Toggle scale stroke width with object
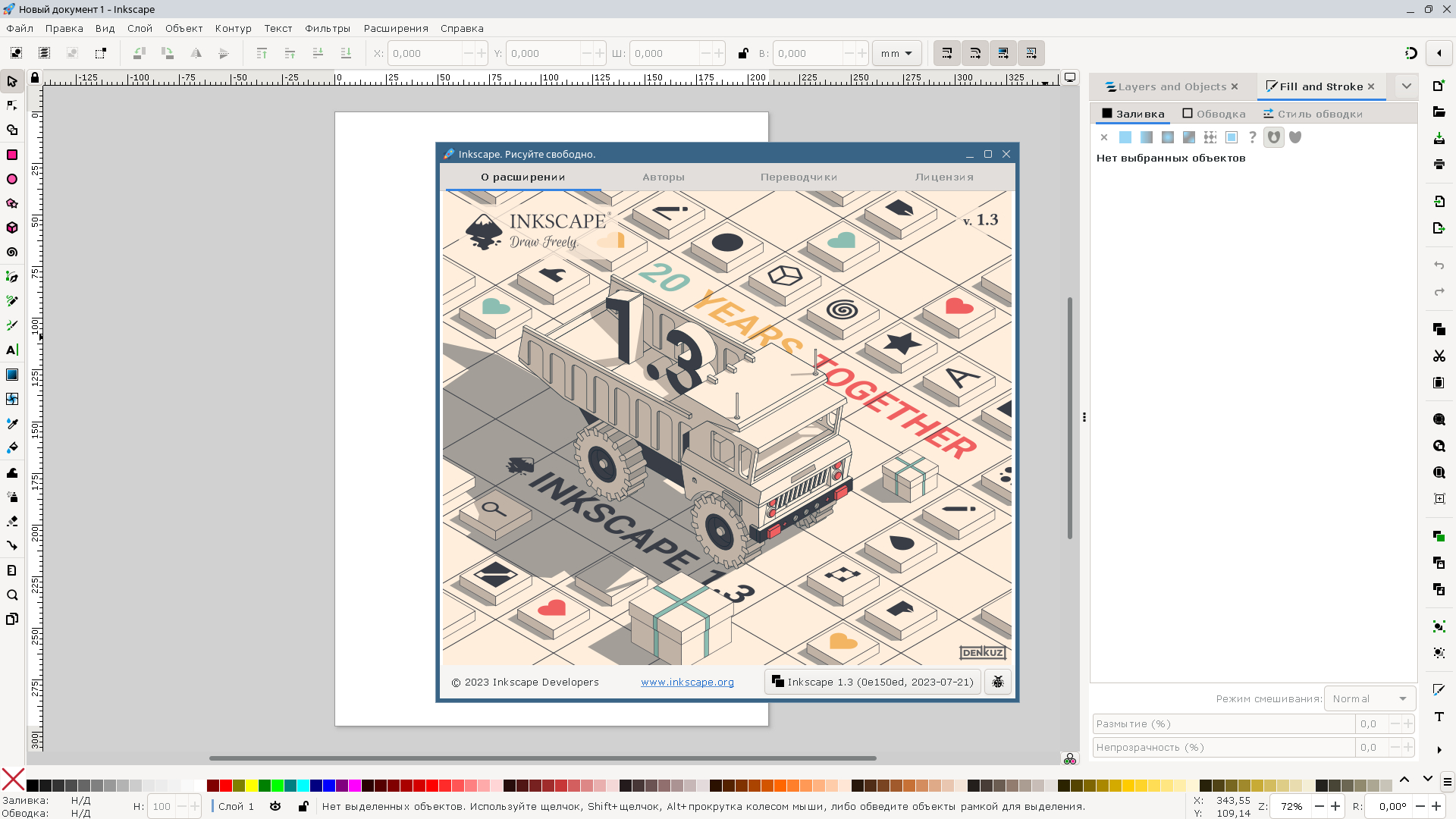 point(947,53)
